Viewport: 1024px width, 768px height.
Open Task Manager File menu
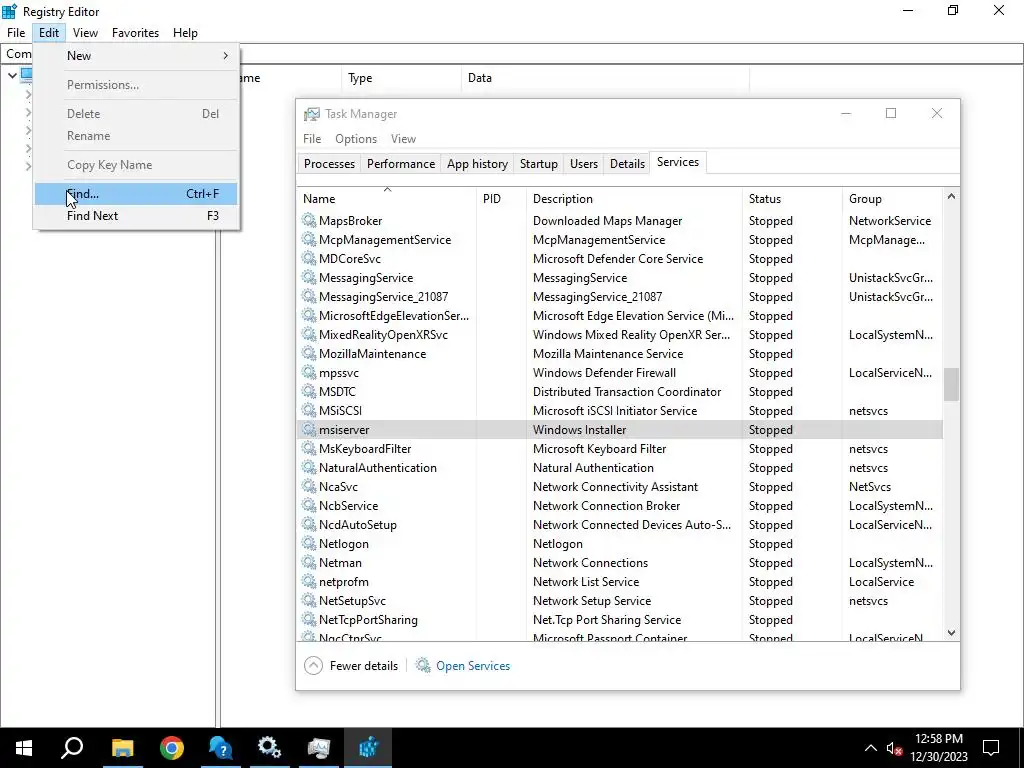pos(312,139)
